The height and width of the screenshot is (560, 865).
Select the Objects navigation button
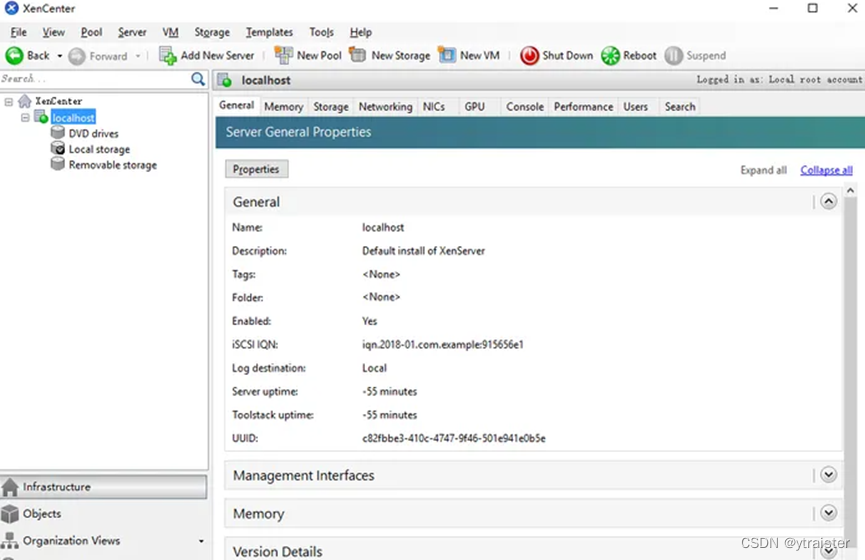pos(104,514)
